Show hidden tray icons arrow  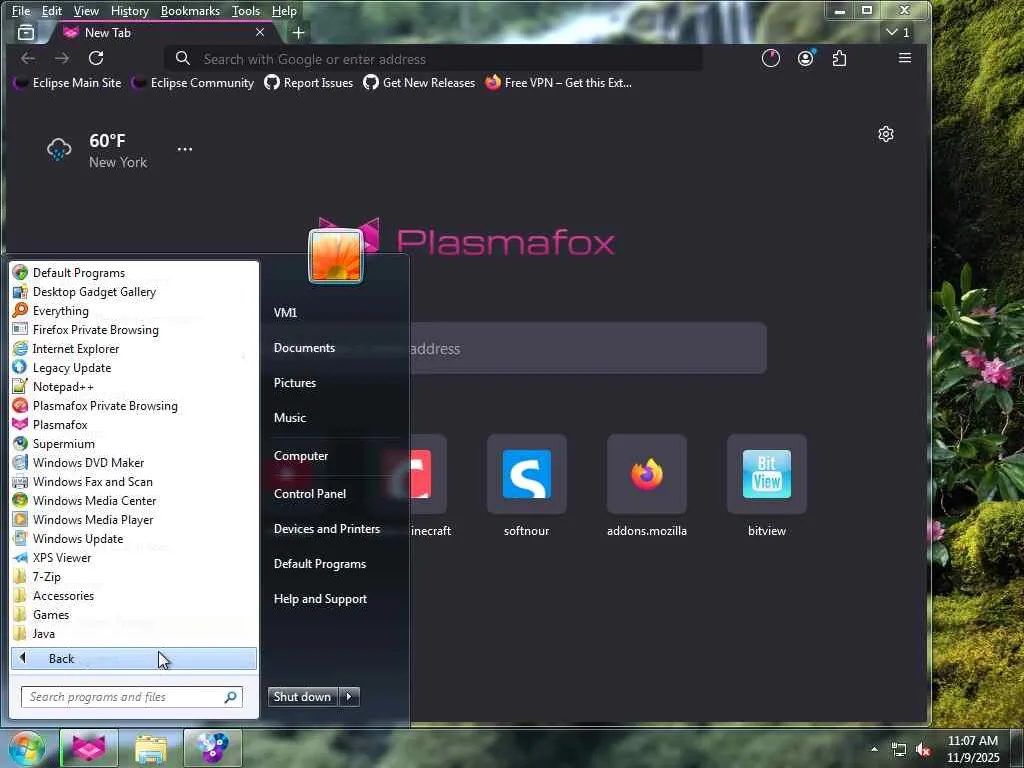tap(874, 749)
